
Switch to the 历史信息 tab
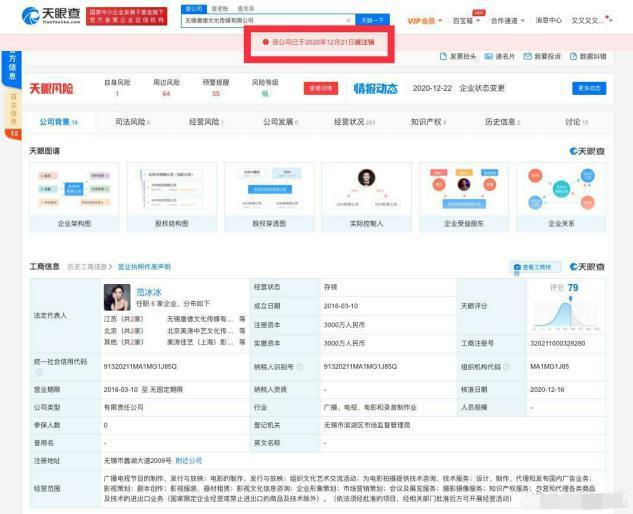pyautogui.click(x=503, y=122)
